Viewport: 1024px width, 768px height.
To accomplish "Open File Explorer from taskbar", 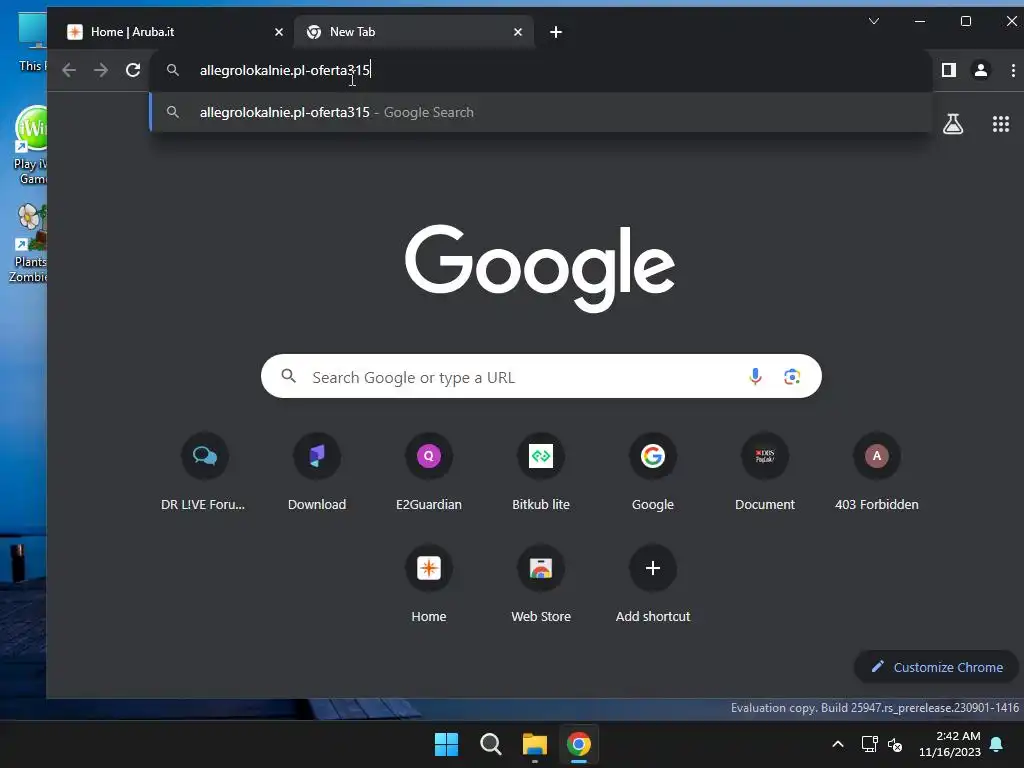I will click(x=535, y=744).
